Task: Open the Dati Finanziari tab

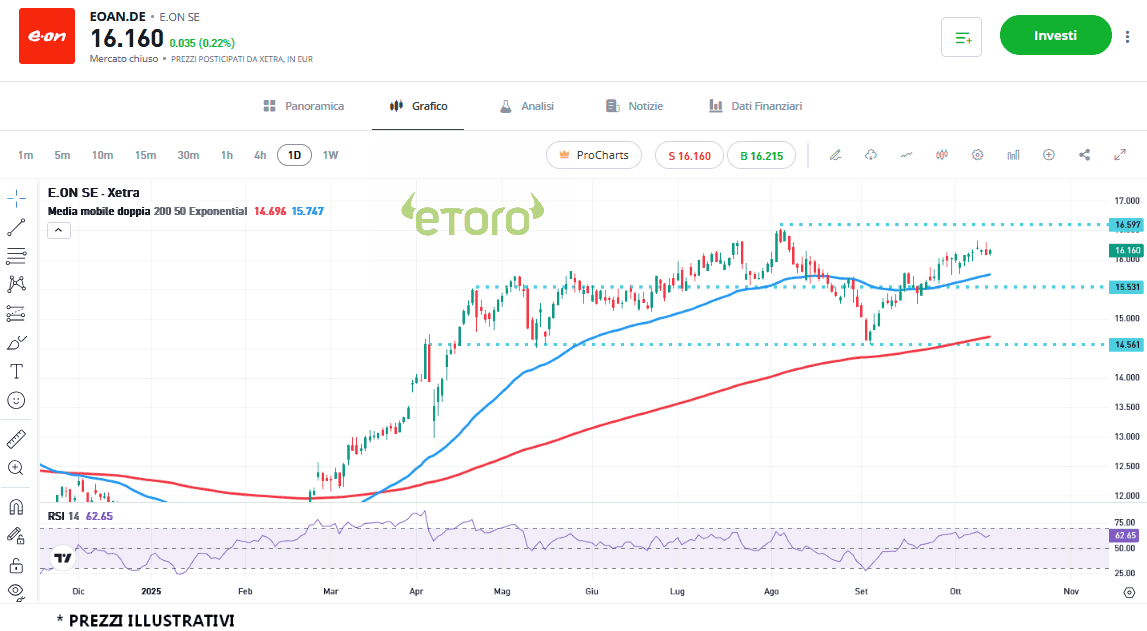Action: point(755,106)
